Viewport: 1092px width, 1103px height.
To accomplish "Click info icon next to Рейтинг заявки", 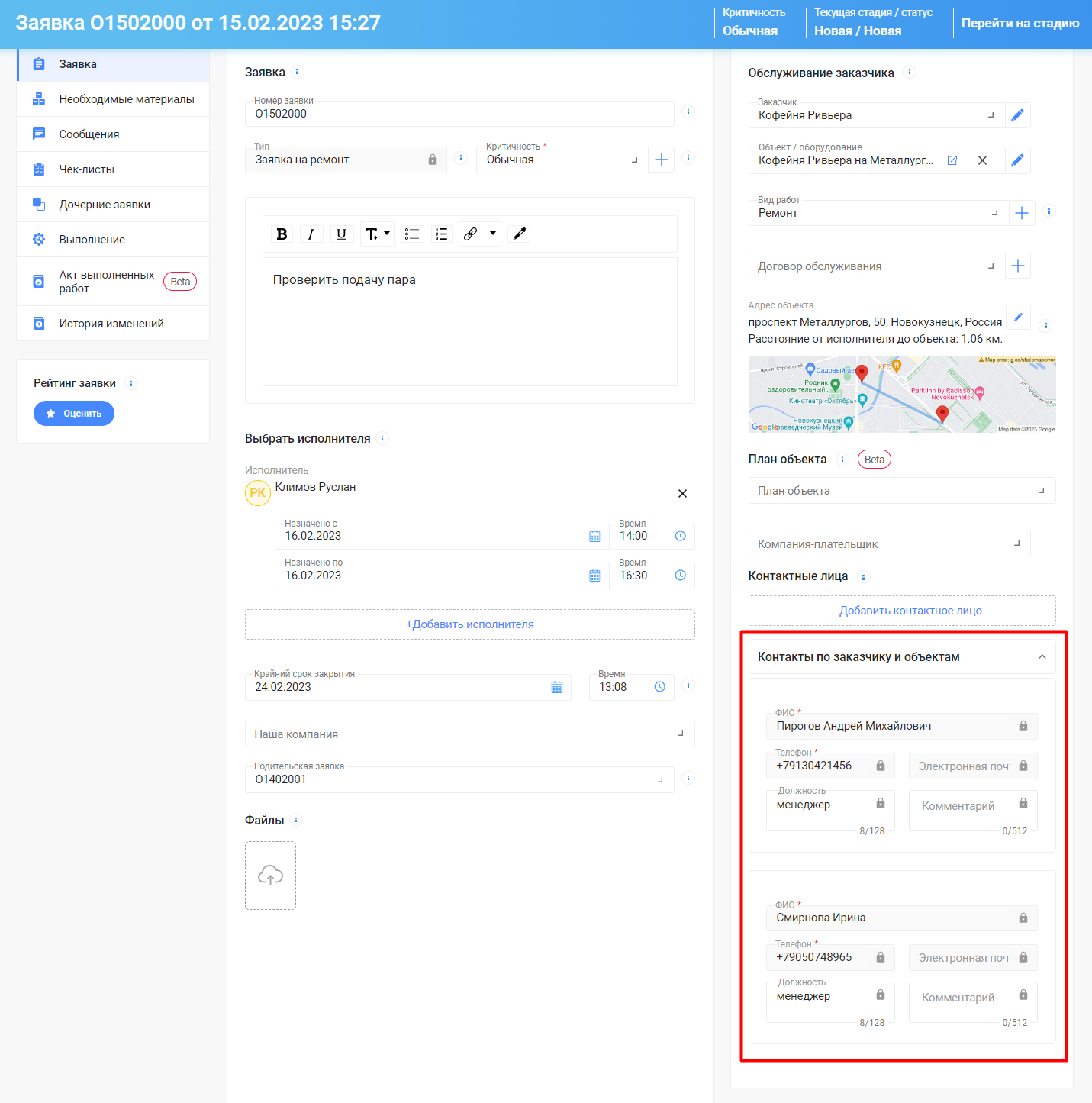I will pos(131,383).
